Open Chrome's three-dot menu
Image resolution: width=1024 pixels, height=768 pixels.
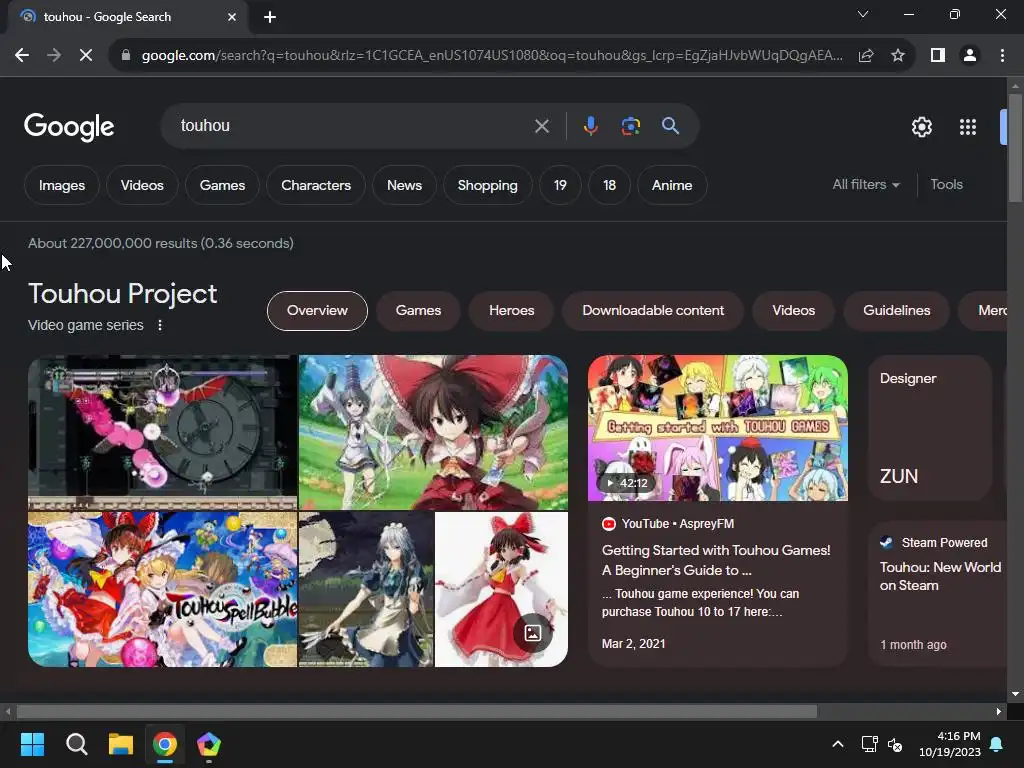pos(1002,56)
